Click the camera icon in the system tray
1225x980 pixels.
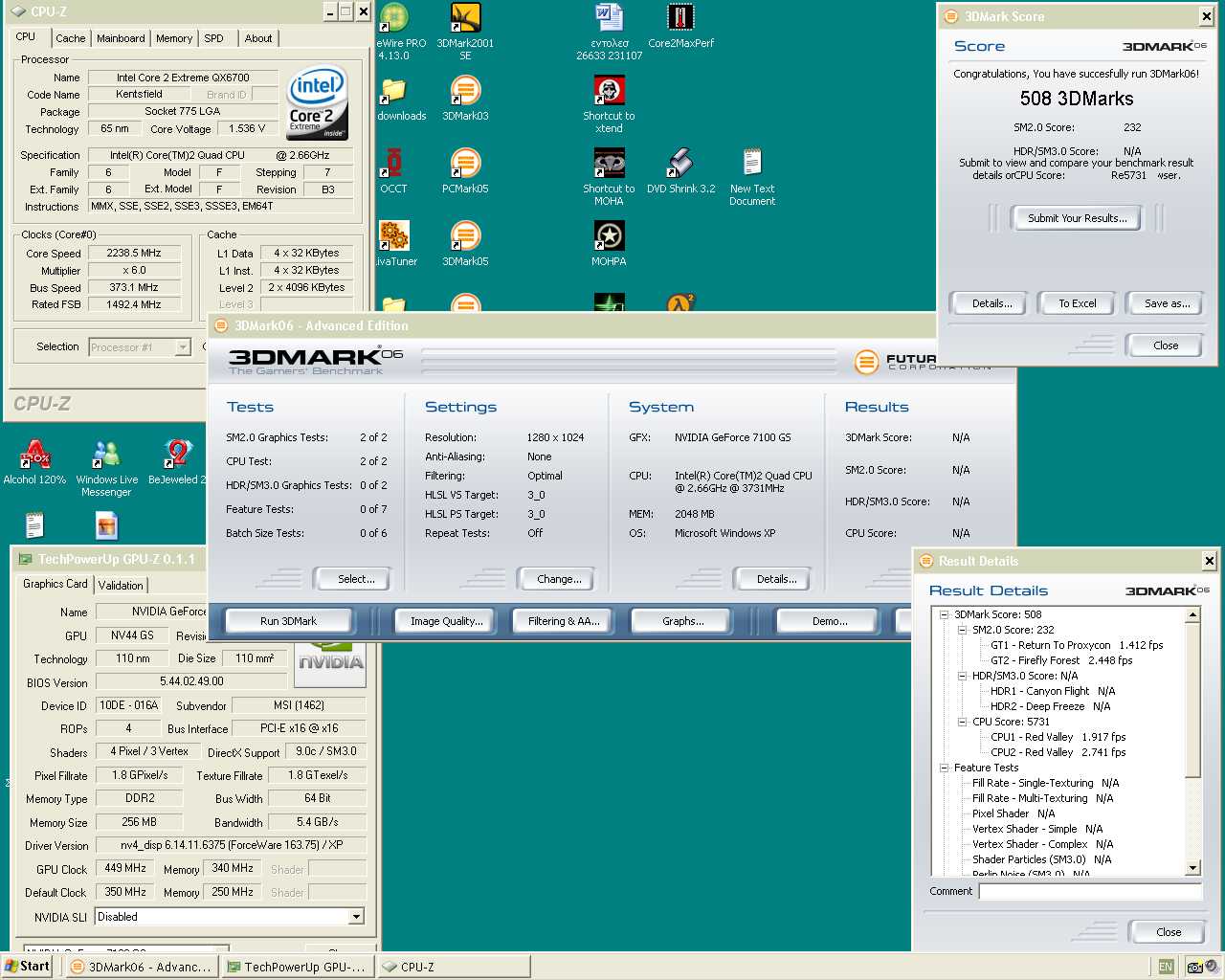pyautogui.click(x=1194, y=967)
